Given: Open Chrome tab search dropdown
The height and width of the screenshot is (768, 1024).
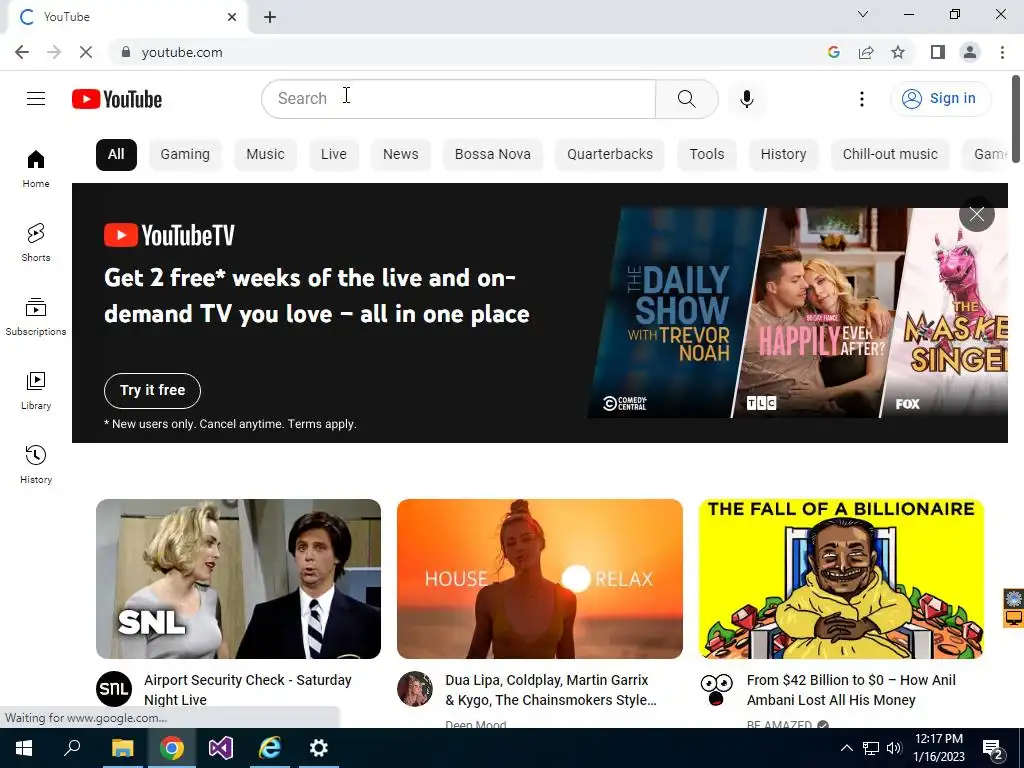Looking at the screenshot, I should (x=863, y=14).
